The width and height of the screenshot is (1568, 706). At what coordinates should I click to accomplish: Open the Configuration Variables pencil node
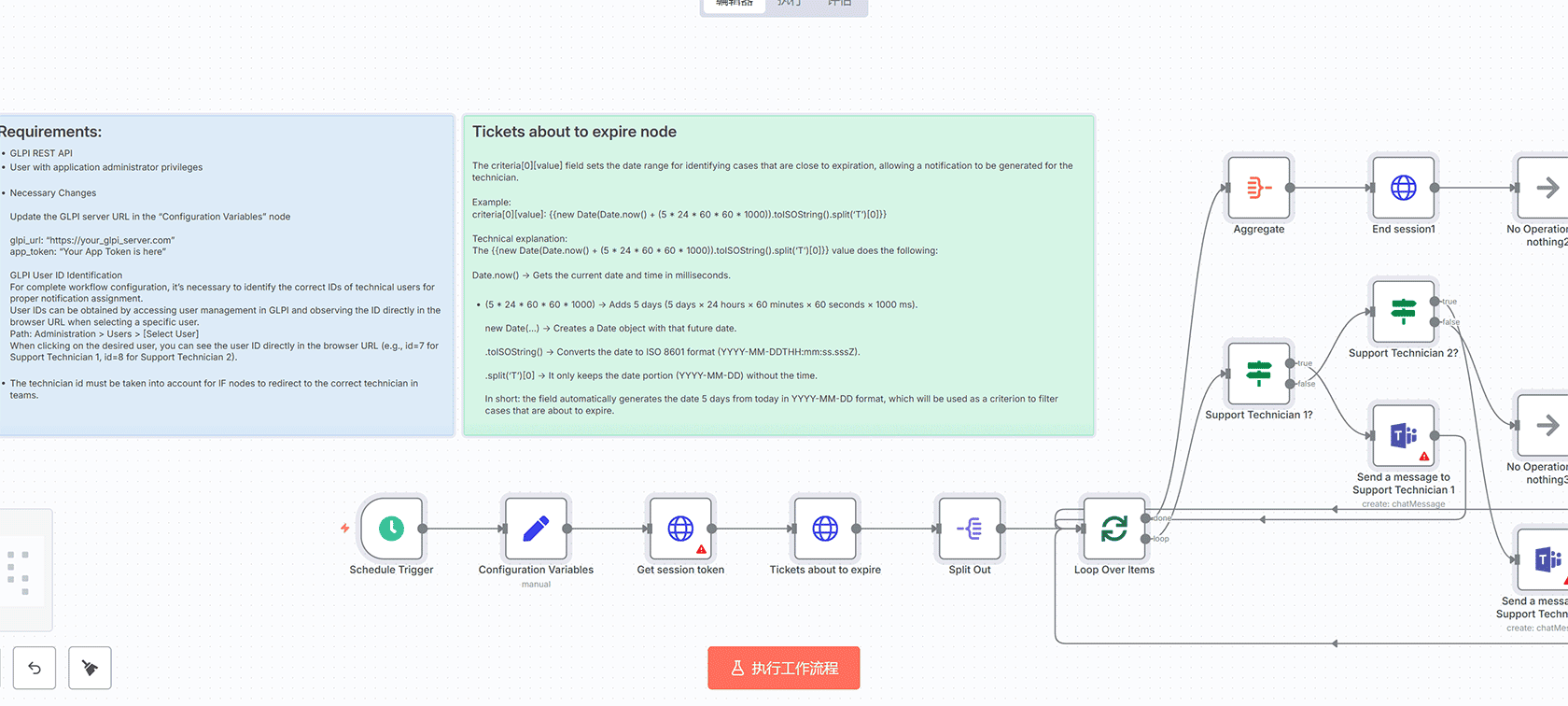536,529
